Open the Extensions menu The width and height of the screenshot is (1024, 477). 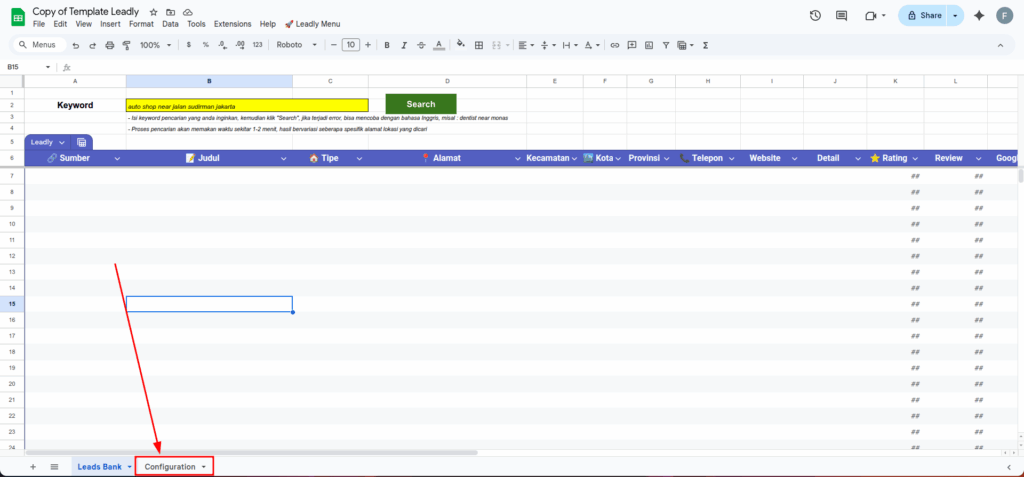click(232, 23)
